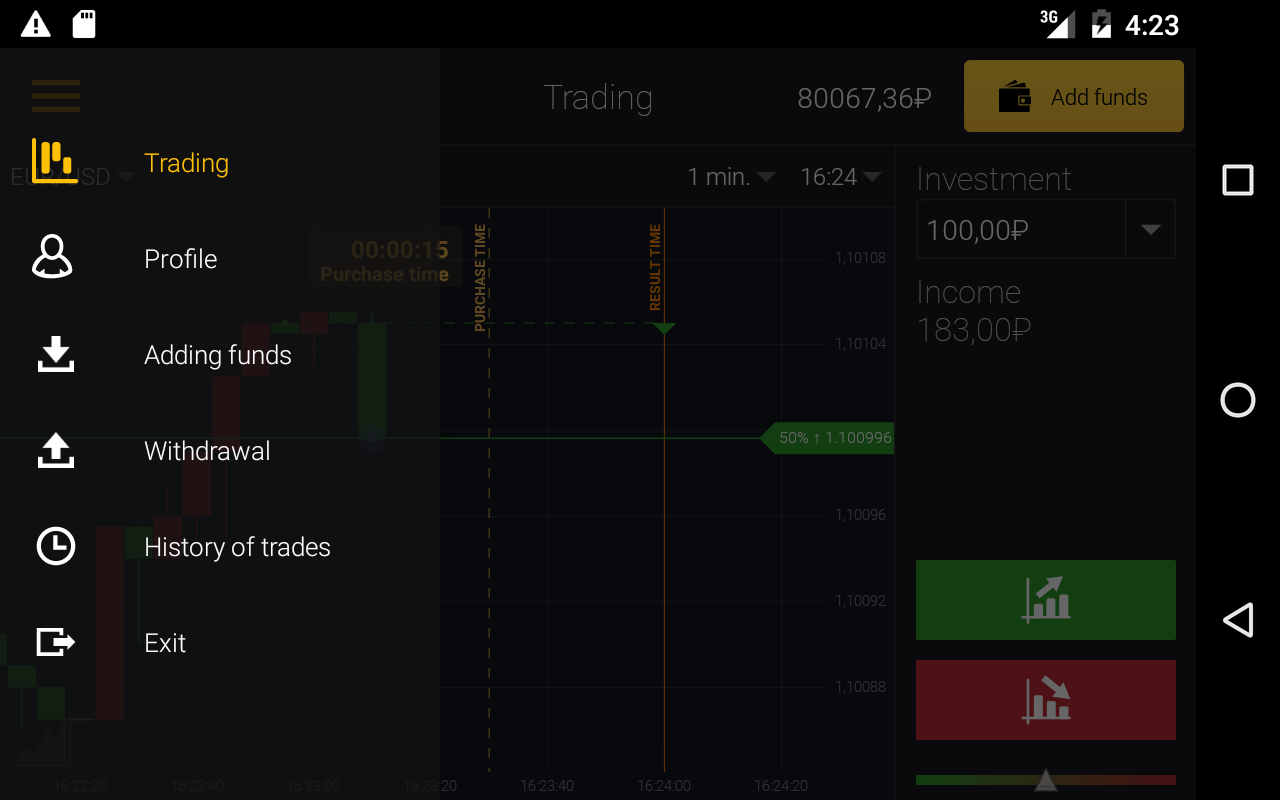Click the account balance 80067,36₽

coord(864,98)
